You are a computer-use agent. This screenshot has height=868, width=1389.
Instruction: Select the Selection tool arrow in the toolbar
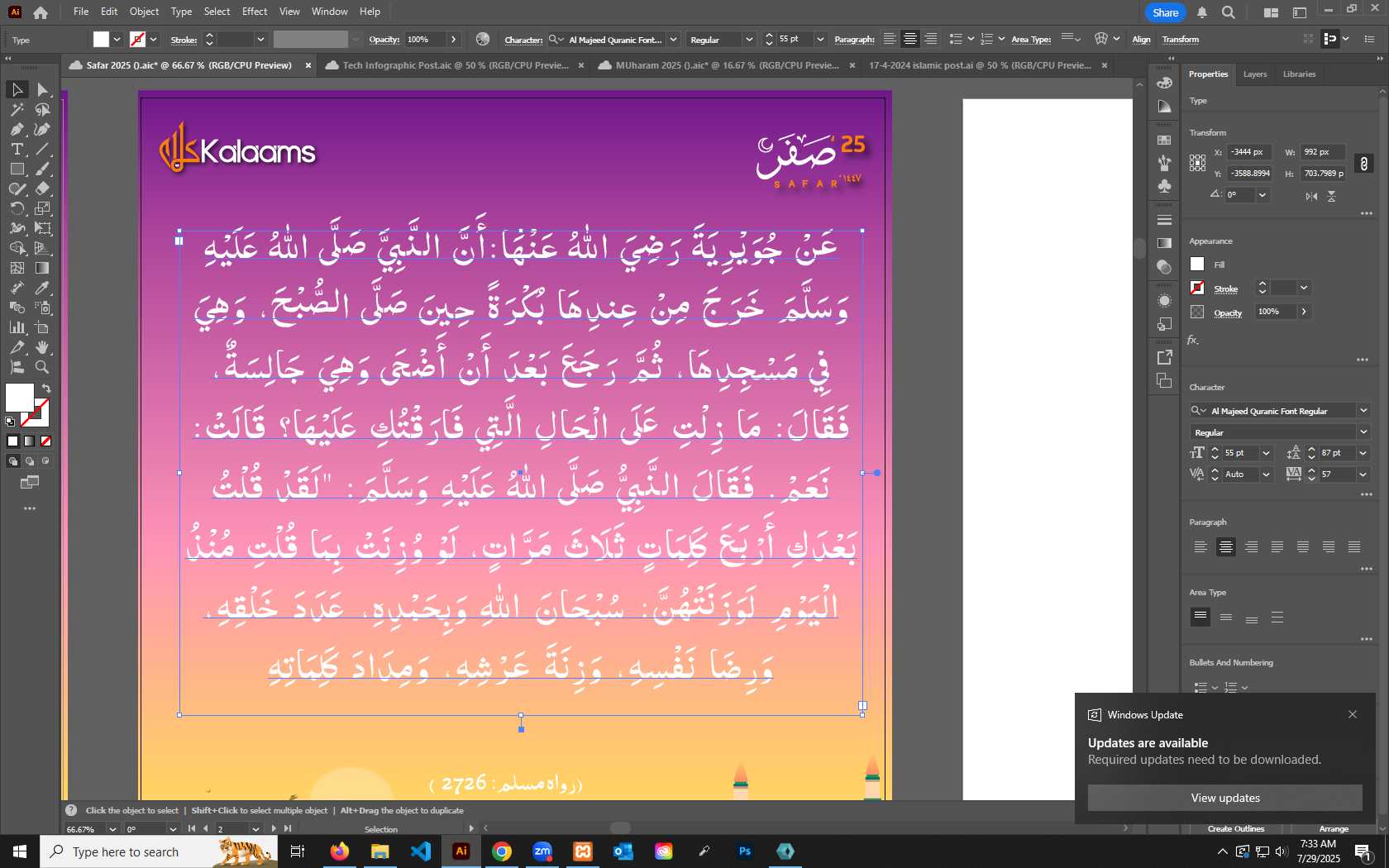click(x=17, y=89)
